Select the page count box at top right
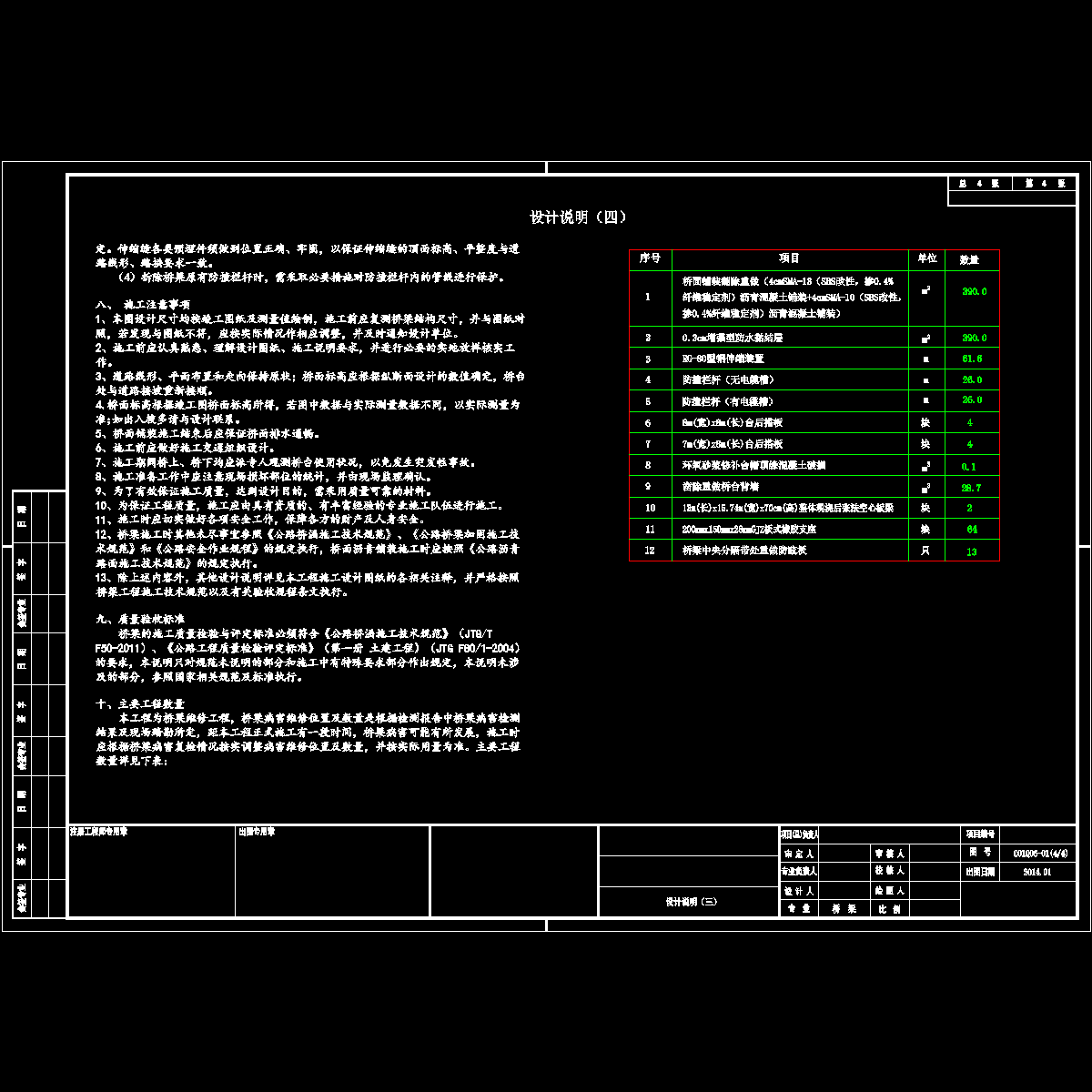The width and height of the screenshot is (1092, 1092). 1011,184
